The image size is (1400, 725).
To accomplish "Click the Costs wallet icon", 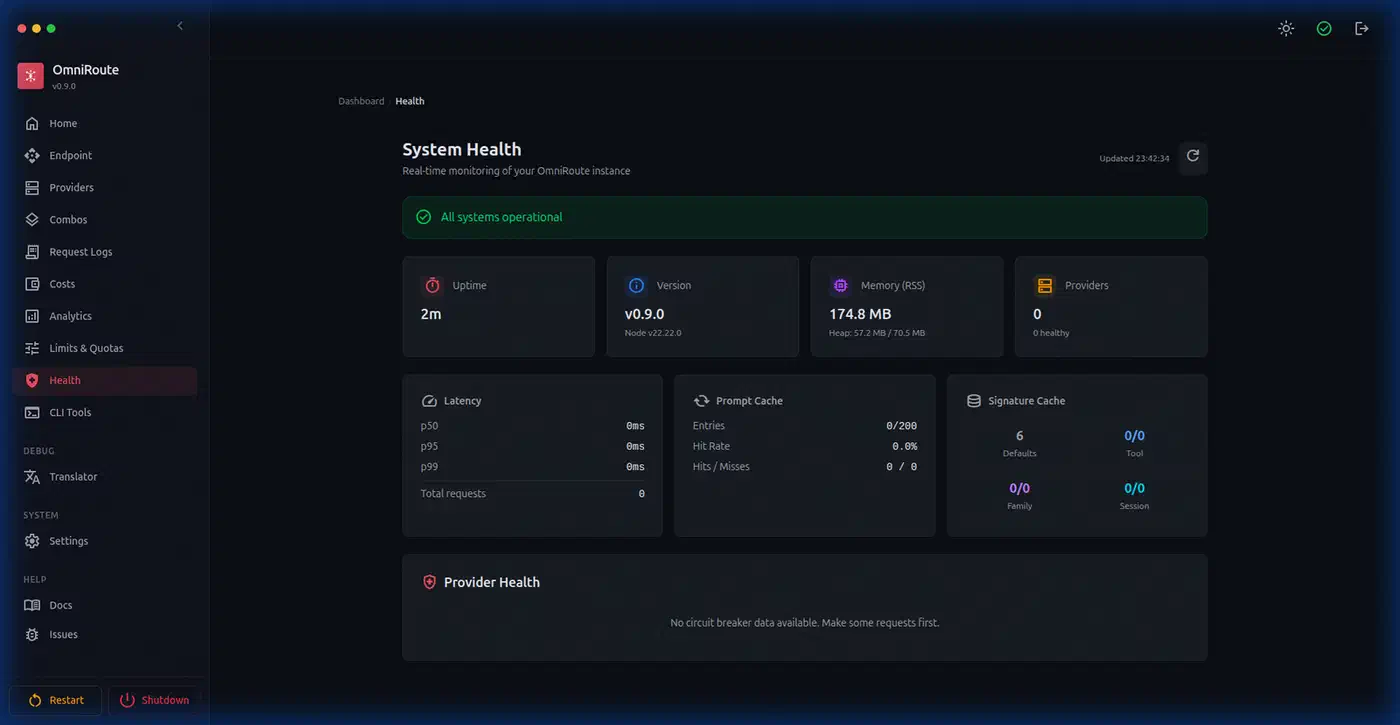I will click(32, 284).
